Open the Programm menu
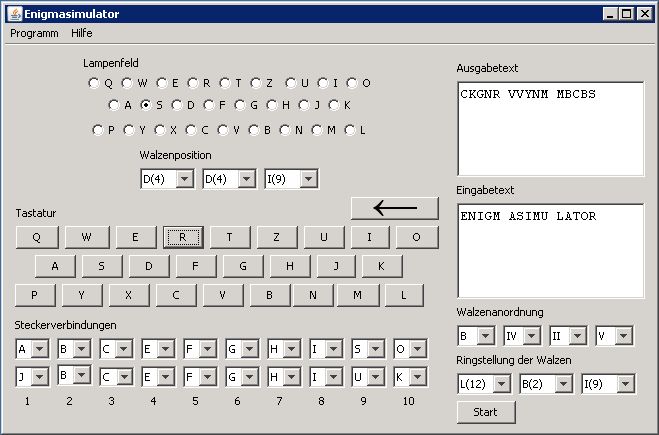The height and width of the screenshot is (435, 659). (34, 33)
